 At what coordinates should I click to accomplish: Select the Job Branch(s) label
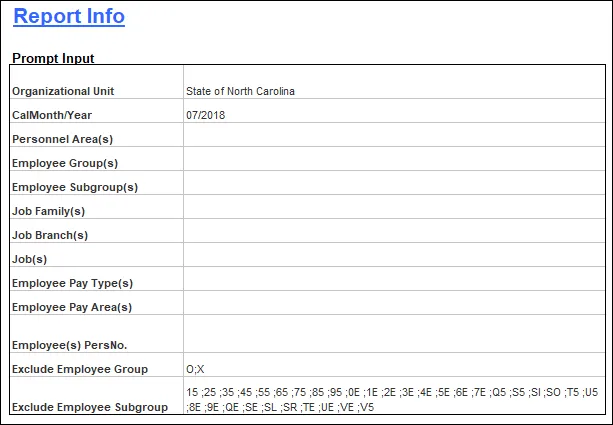(x=50, y=235)
